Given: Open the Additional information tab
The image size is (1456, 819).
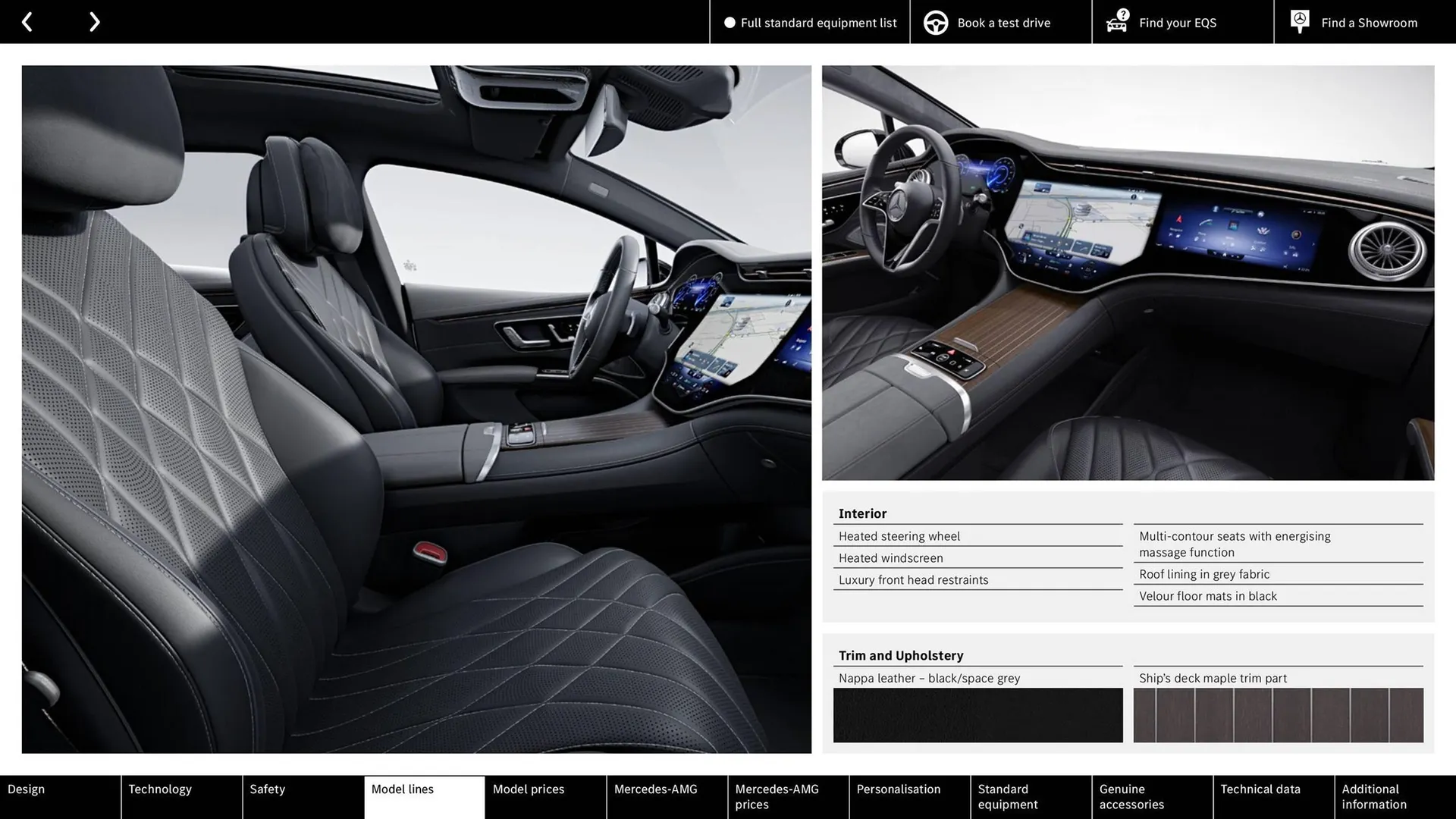Looking at the screenshot, I should point(1395,797).
